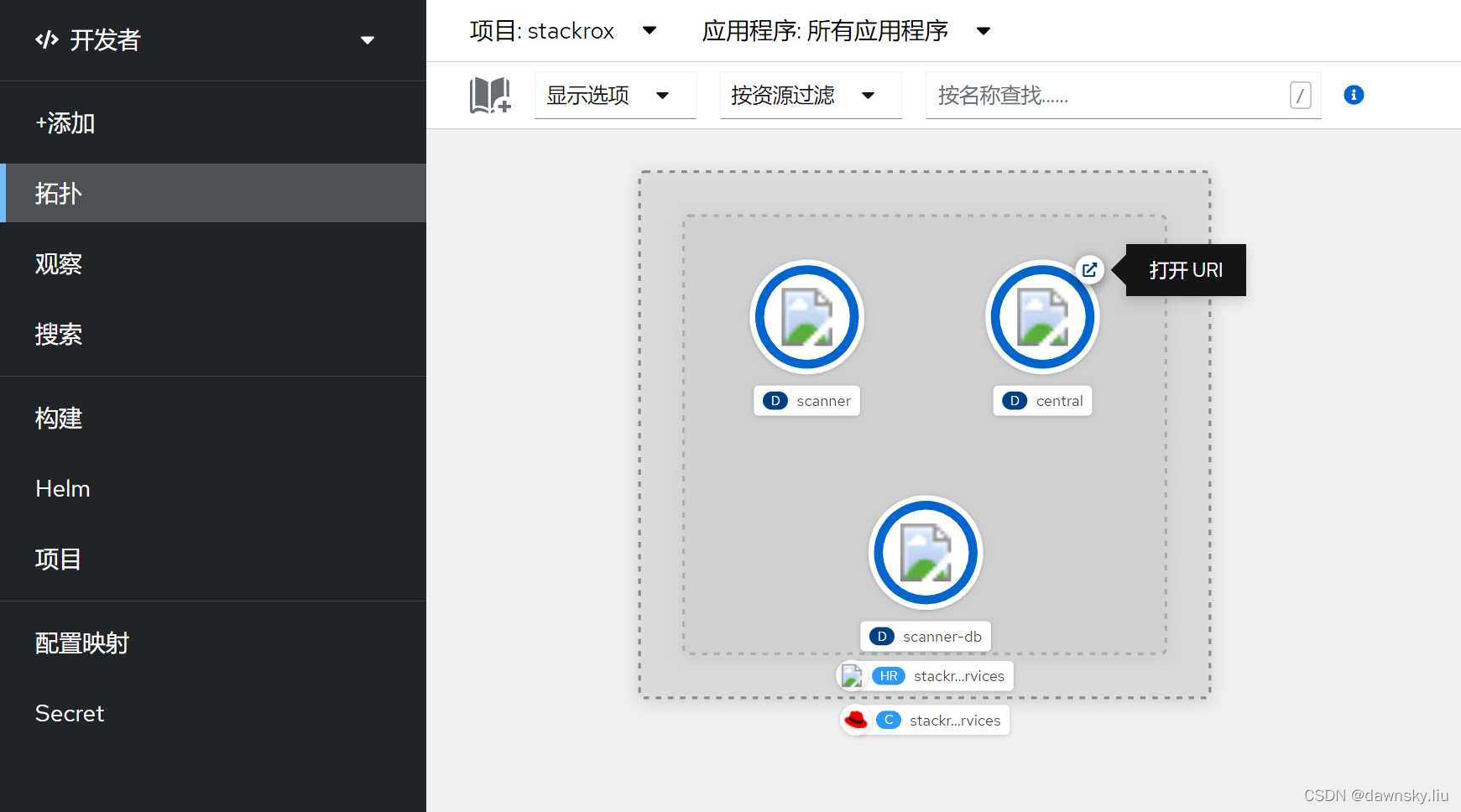1461x812 pixels.
Task: Open Secret in the sidebar
Action: coord(213,714)
